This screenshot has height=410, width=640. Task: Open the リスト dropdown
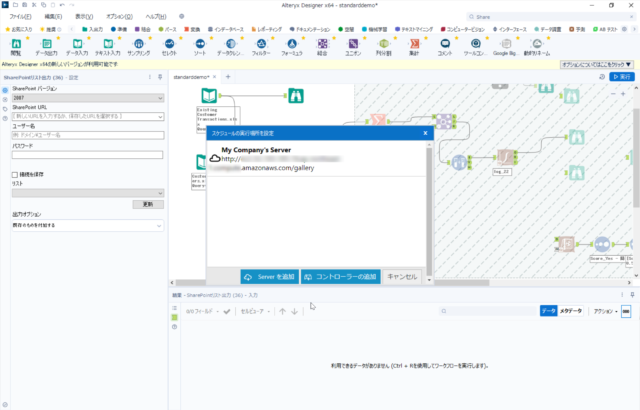click(88, 193)
